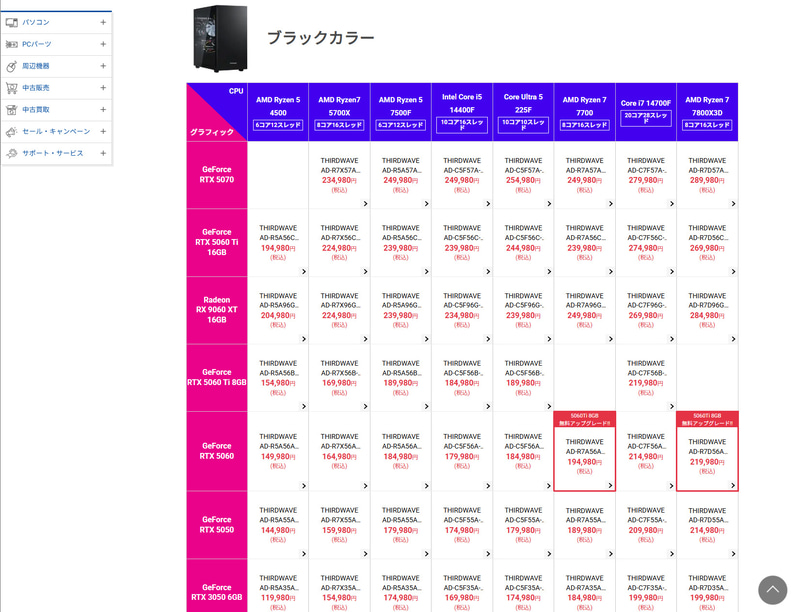Click the black PC case product image
Image resolution: width=800 pixels, height=612 pixels.
[x=220, y=39]
